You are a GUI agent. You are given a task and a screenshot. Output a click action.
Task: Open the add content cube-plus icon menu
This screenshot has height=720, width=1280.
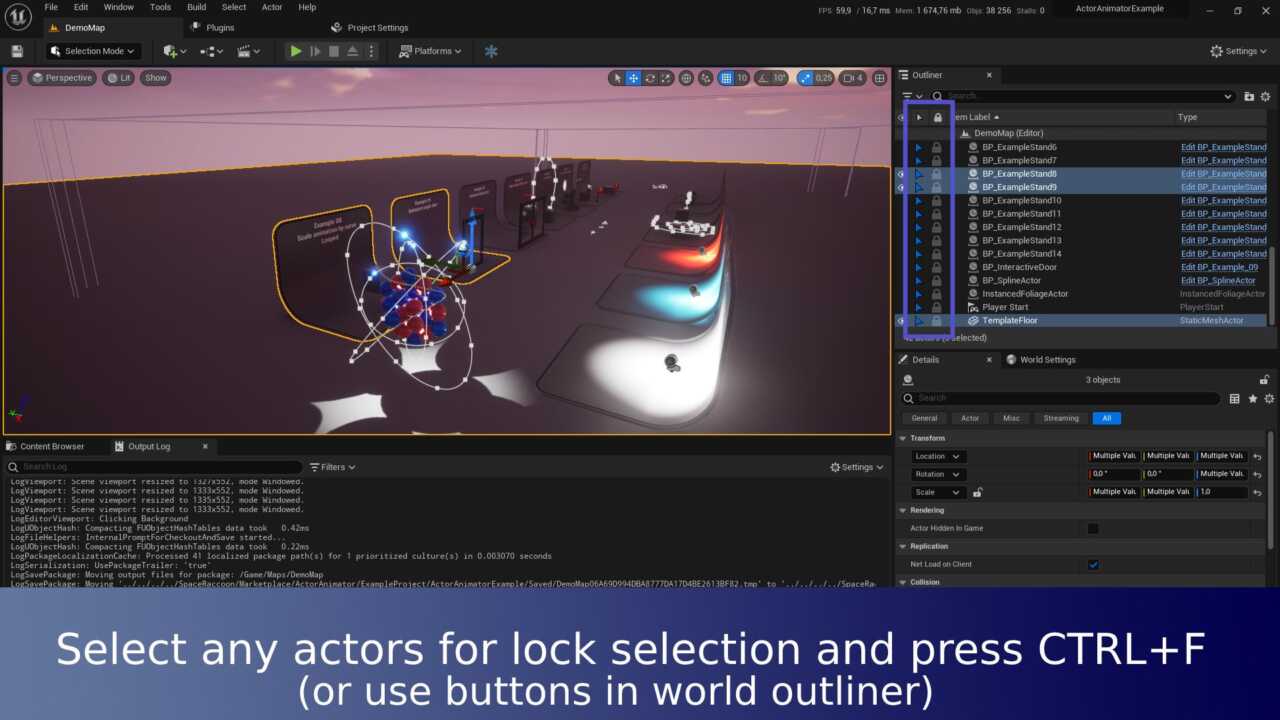[175, 51]
